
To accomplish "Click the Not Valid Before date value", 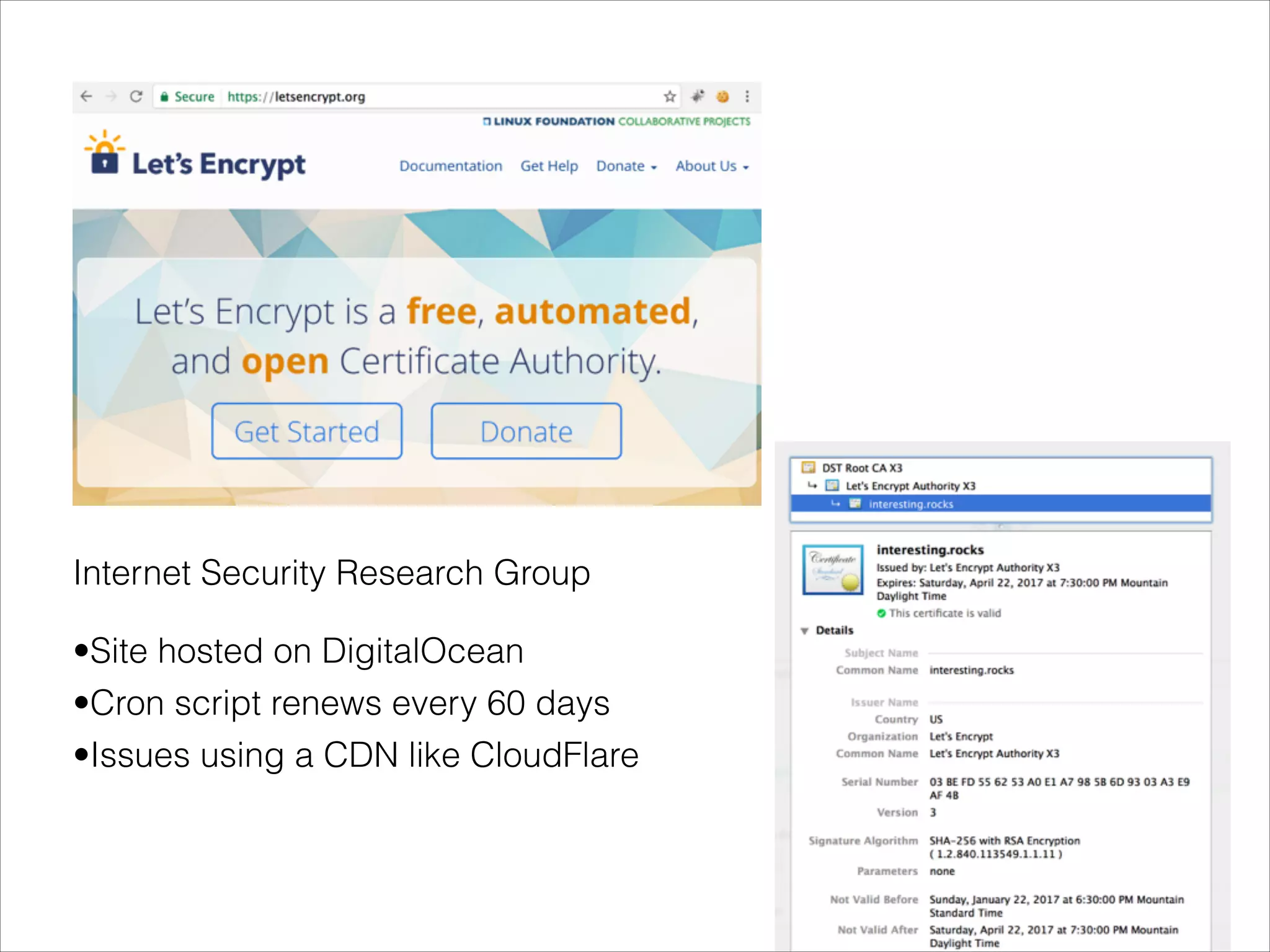I will (x=1057, y=906).
